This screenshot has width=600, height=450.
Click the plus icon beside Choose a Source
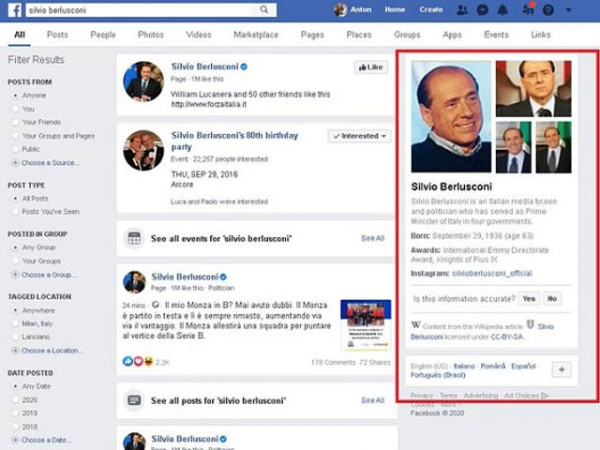point(15,163)
